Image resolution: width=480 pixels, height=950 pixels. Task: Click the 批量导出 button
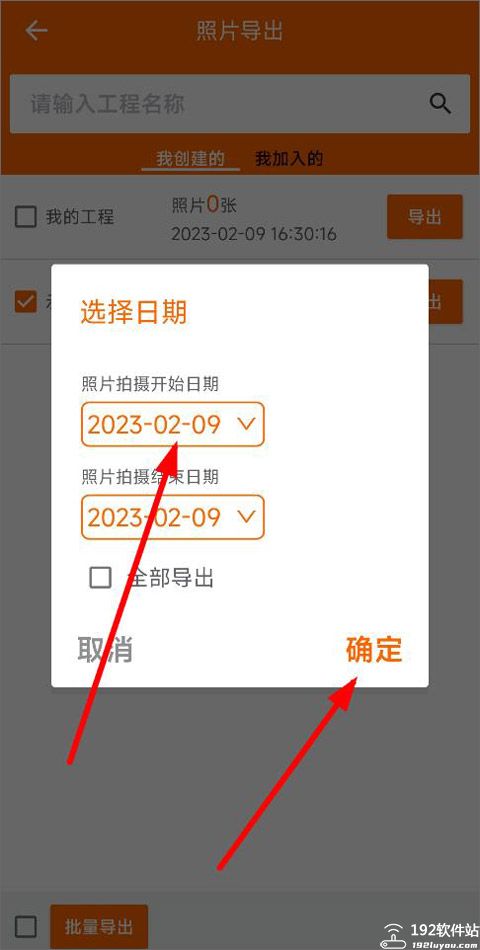click(99, 926)
